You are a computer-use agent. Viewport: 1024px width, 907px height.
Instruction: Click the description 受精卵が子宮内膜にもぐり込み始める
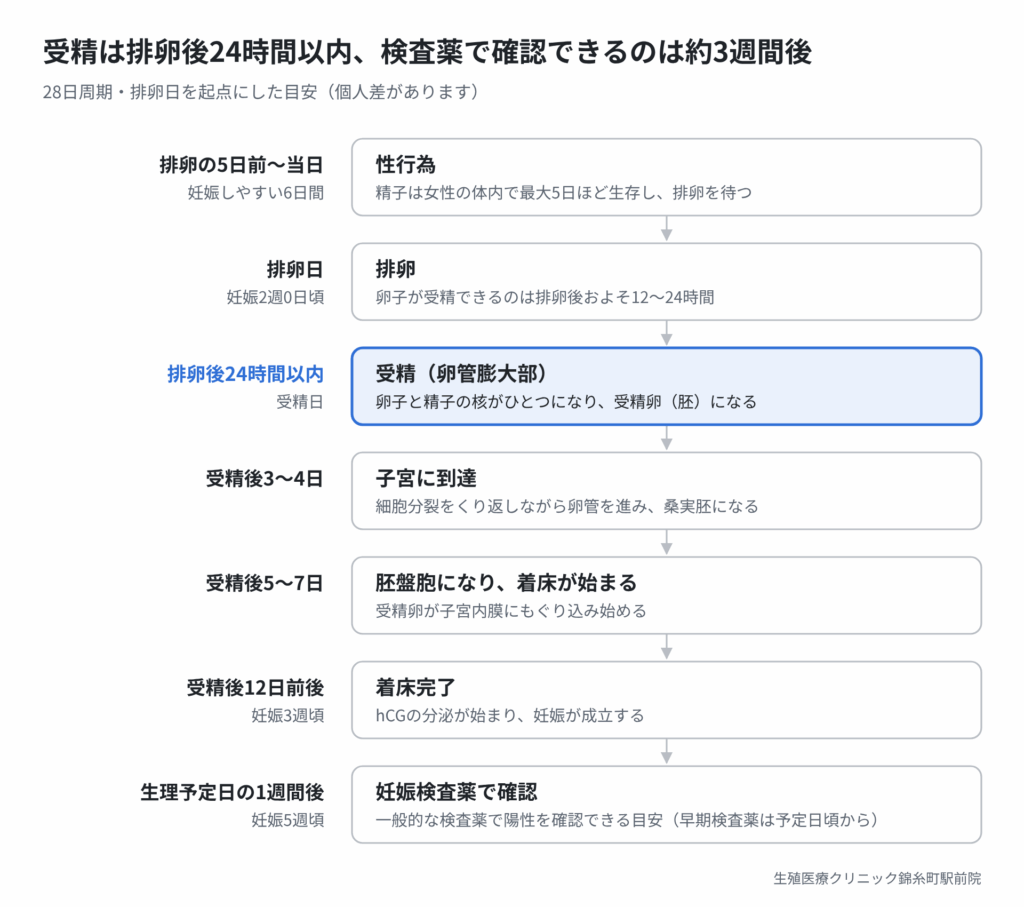click(x=511, y=611)
